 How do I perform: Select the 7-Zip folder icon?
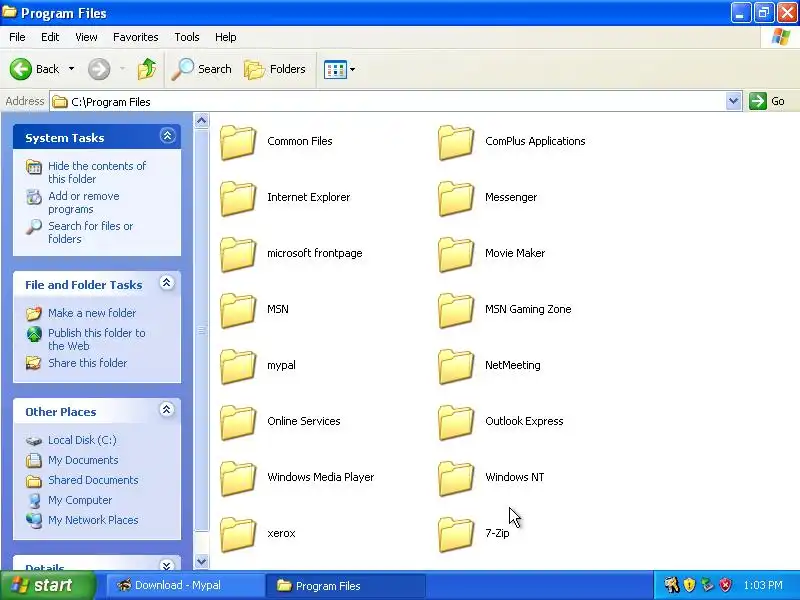[456, 535]
